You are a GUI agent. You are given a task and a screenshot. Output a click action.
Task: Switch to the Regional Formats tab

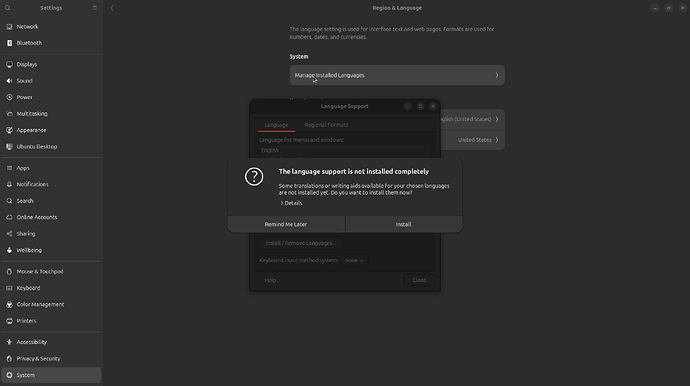[327, 125]
